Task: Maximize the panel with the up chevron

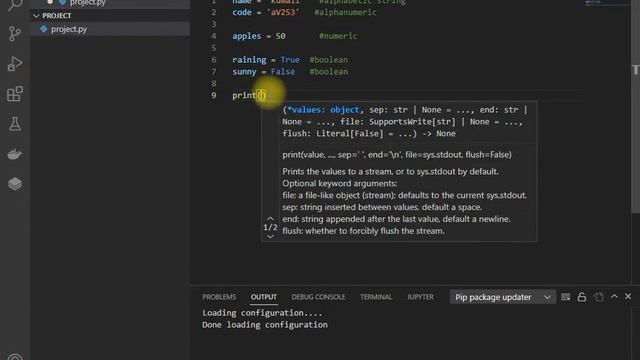Action: 614,296
